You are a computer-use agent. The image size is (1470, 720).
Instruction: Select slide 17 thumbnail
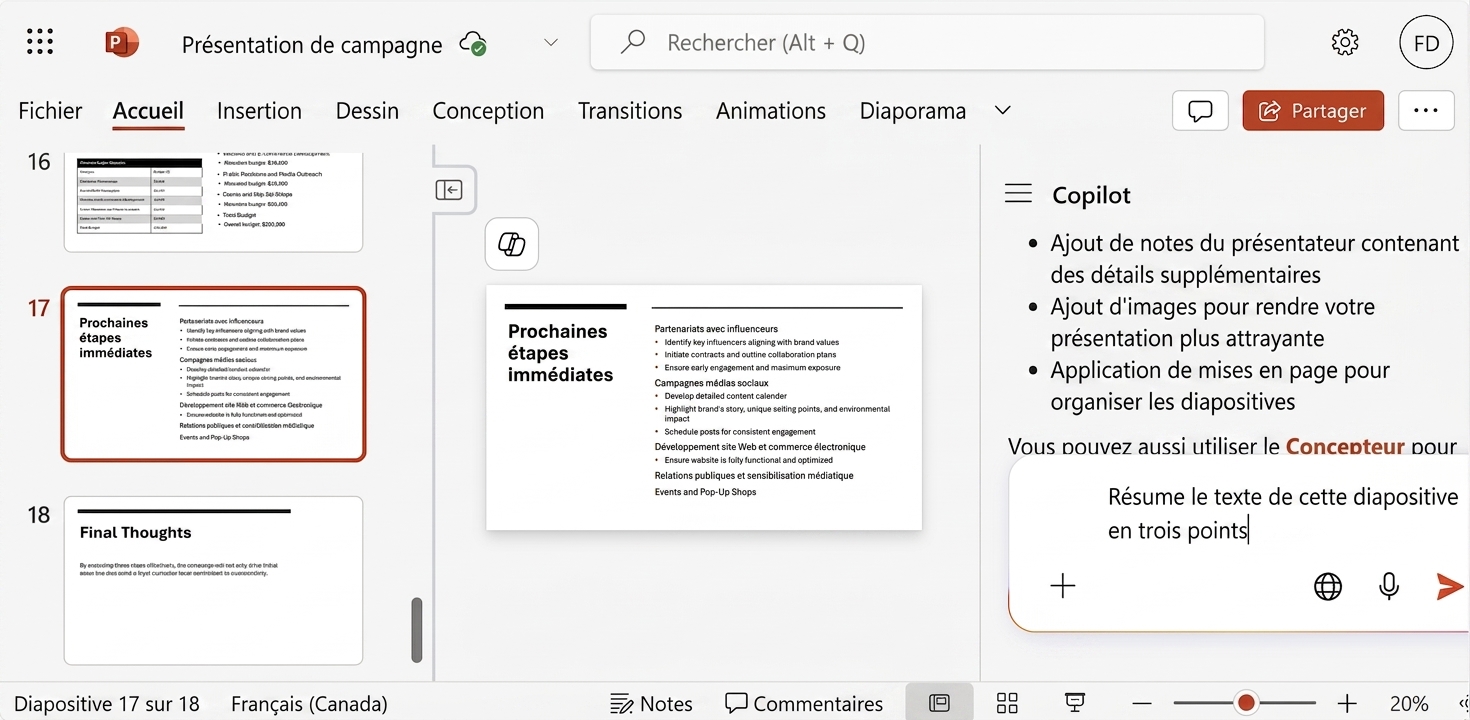[213, 374]
